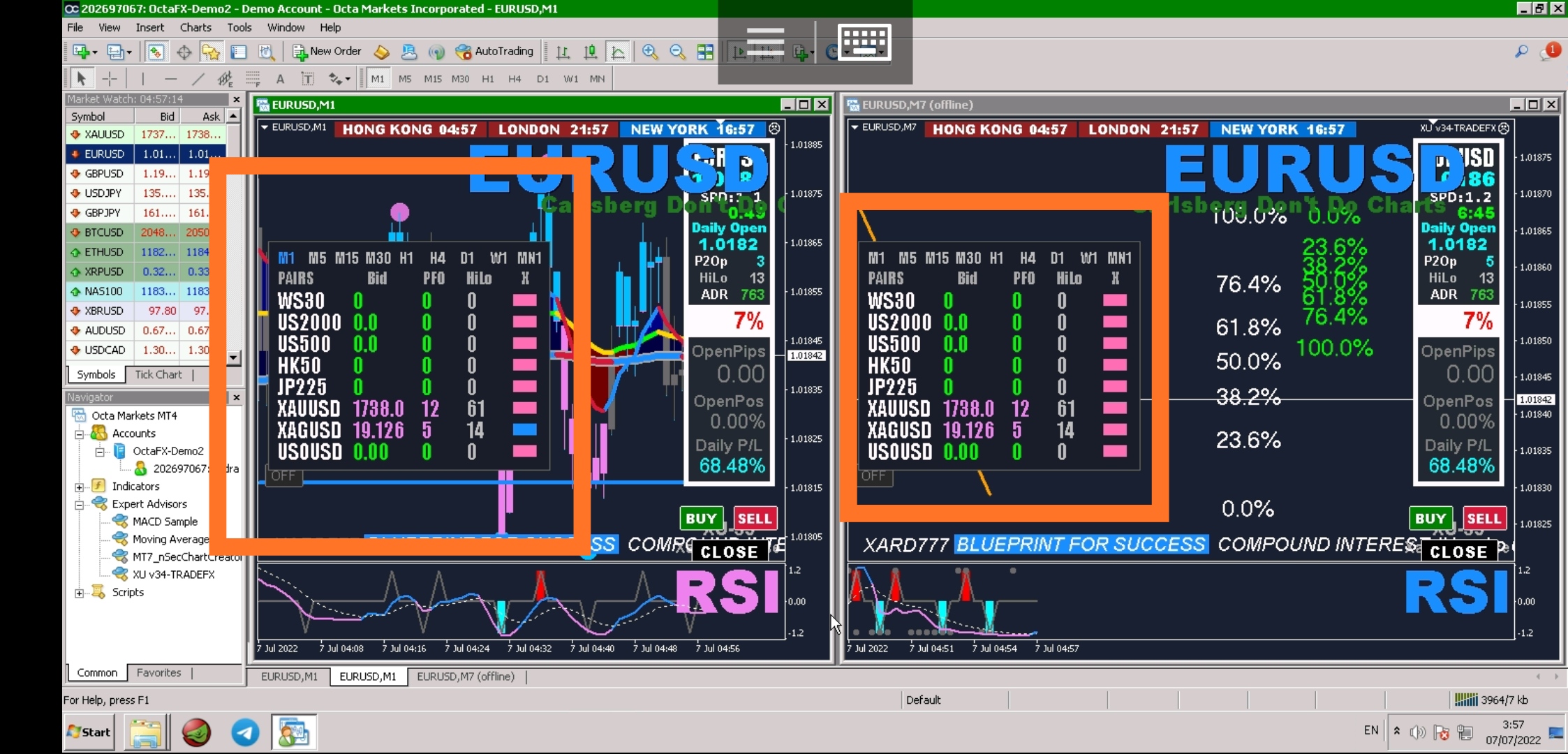The height and width of the screenshot is (754, 1568).
Task: Expand the Indicators tree node
Action: [80, 487]
